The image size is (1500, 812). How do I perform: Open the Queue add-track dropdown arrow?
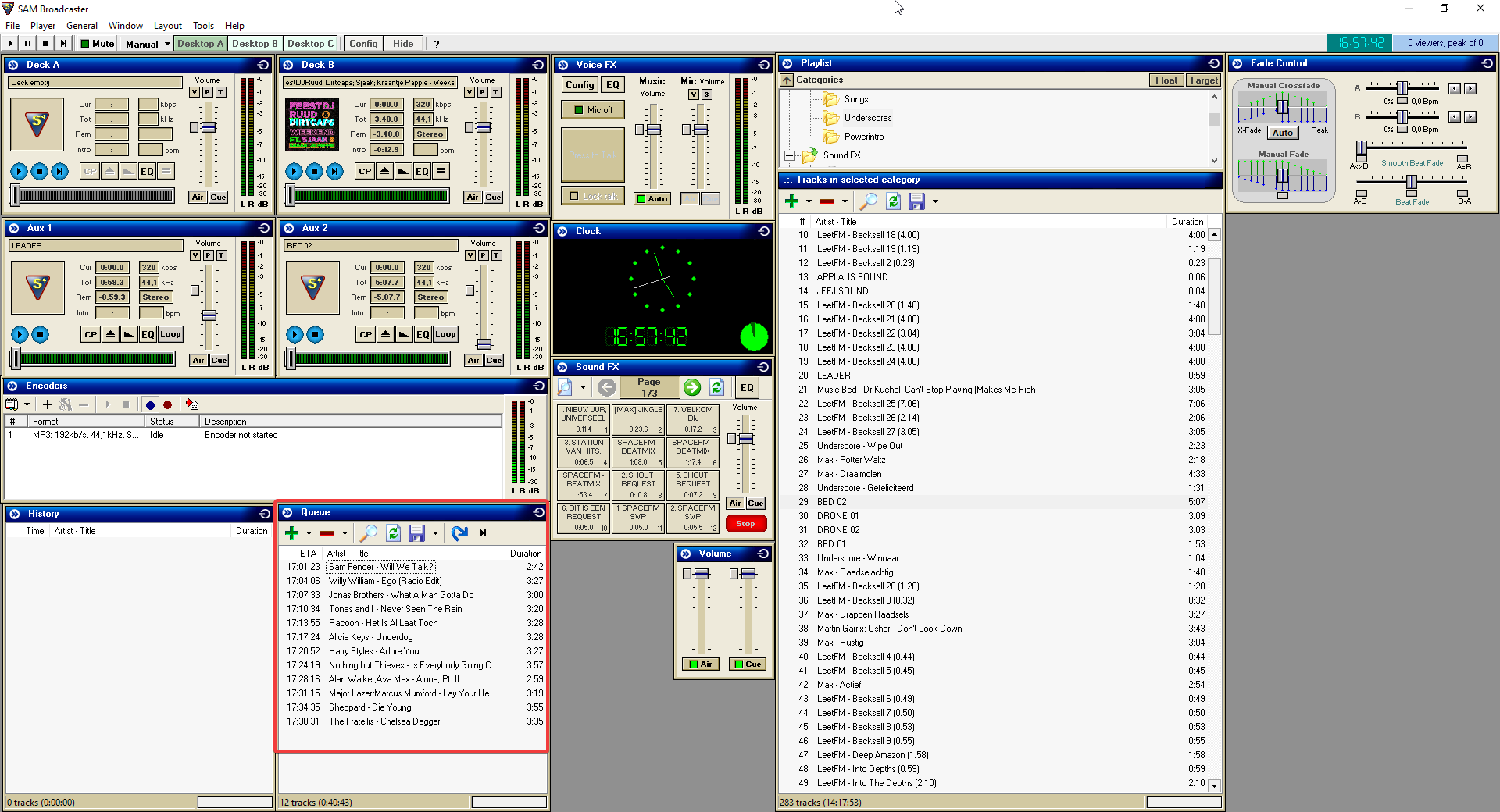click(309, 533)
